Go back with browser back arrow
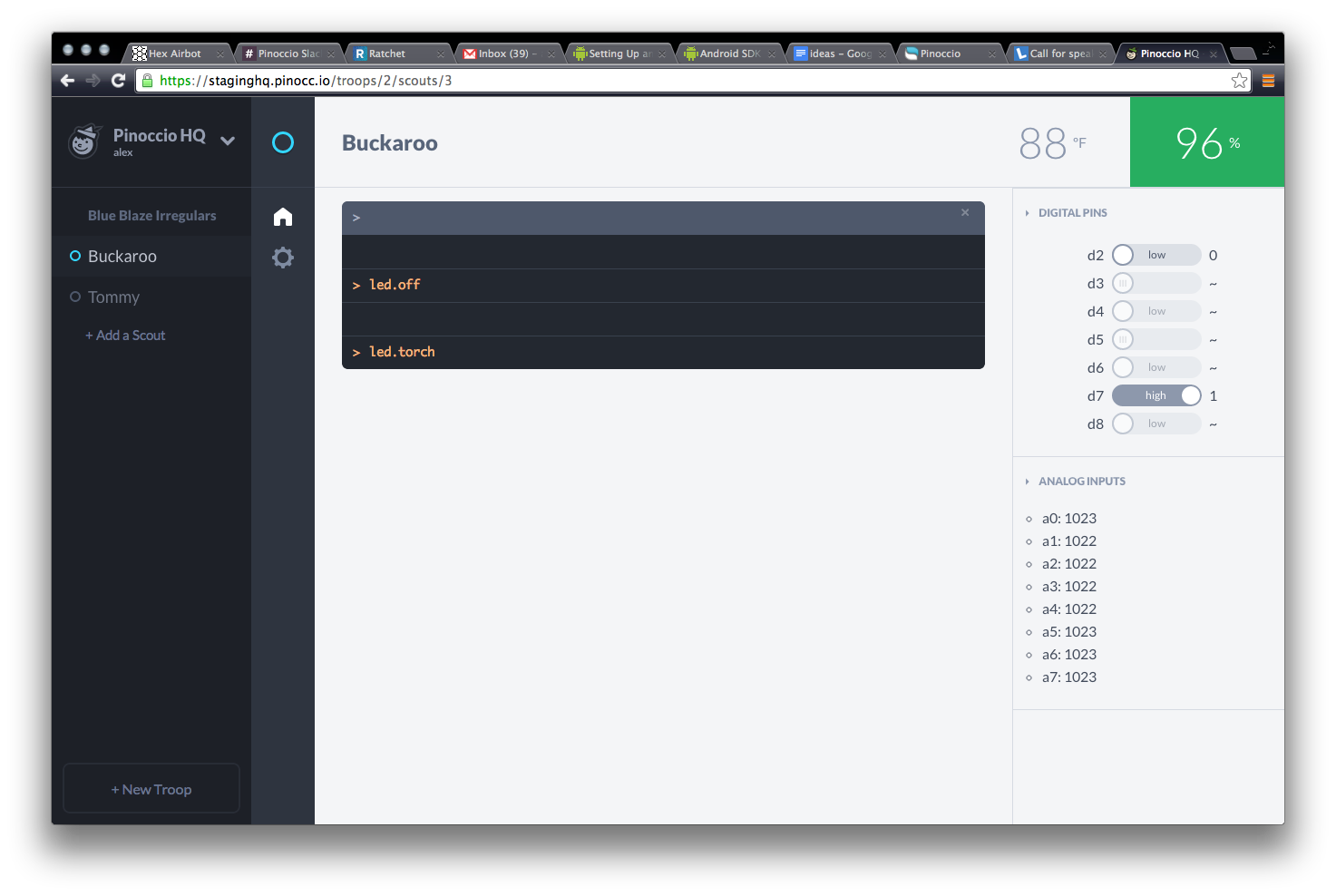1336x896 pixels. click(68, 81)
